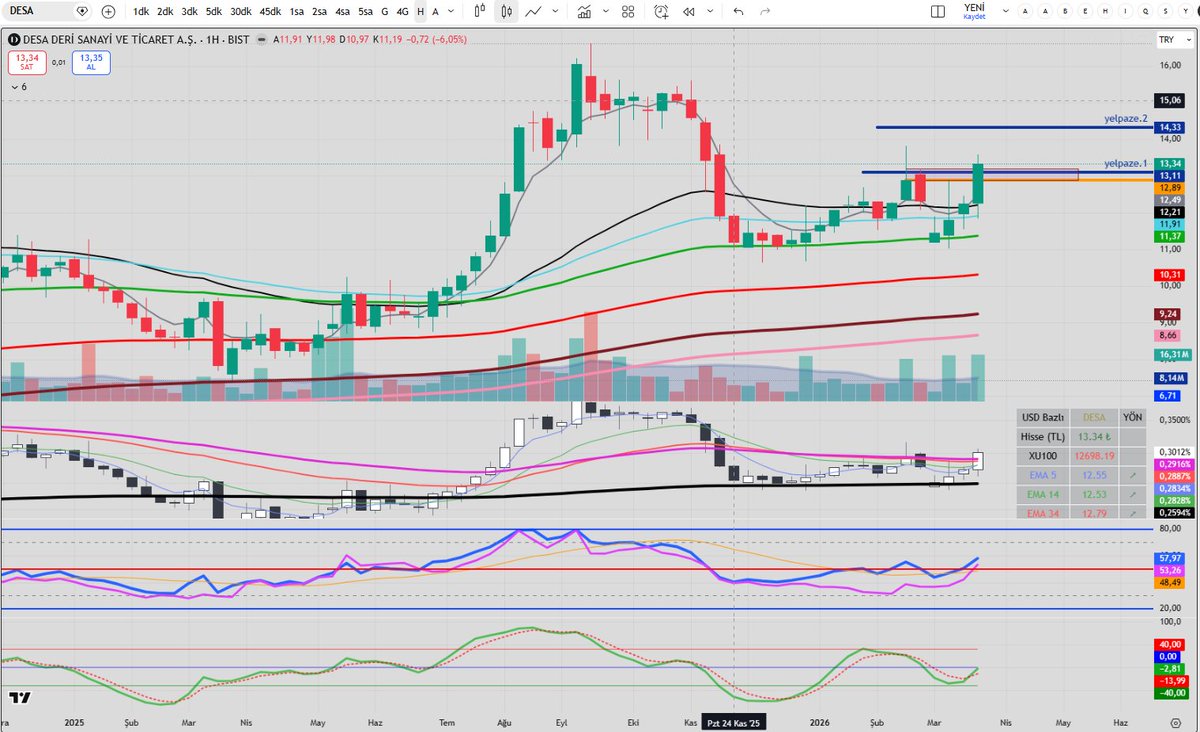Viewport: 1200px width, 732px height.
Task: Click the diamond icon beside the DESA symbol
Action: [x=81, y=11]
